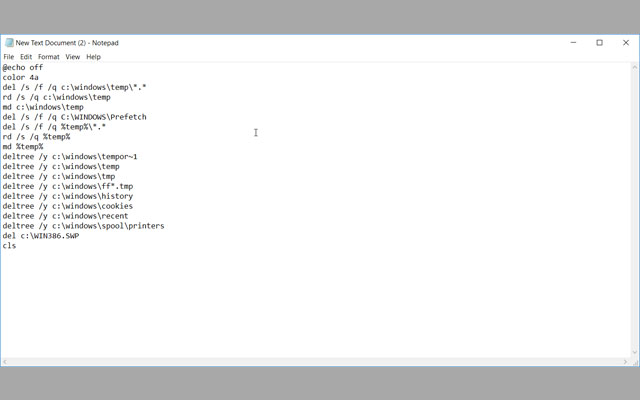The width and height of the screenshot is (640, 400).
Task: Place cursor after color 4a text
Action: pyautogui.click(x=39, y=78)
